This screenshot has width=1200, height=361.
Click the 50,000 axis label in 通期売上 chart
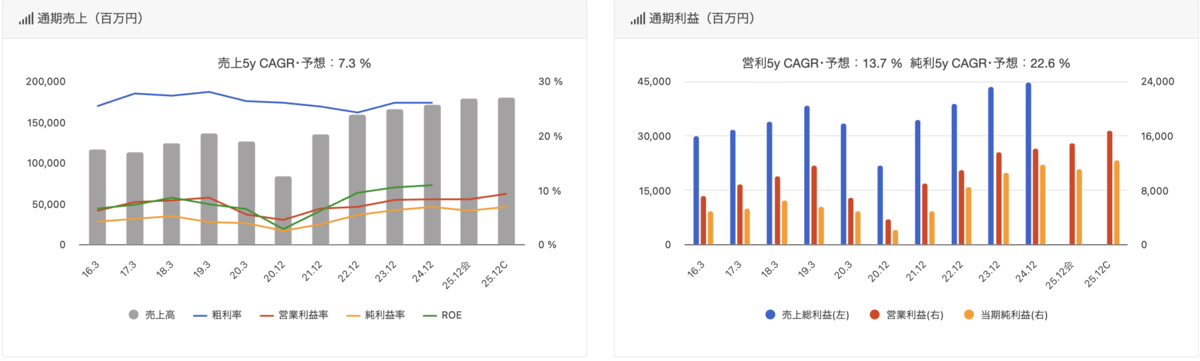point(50,204)
